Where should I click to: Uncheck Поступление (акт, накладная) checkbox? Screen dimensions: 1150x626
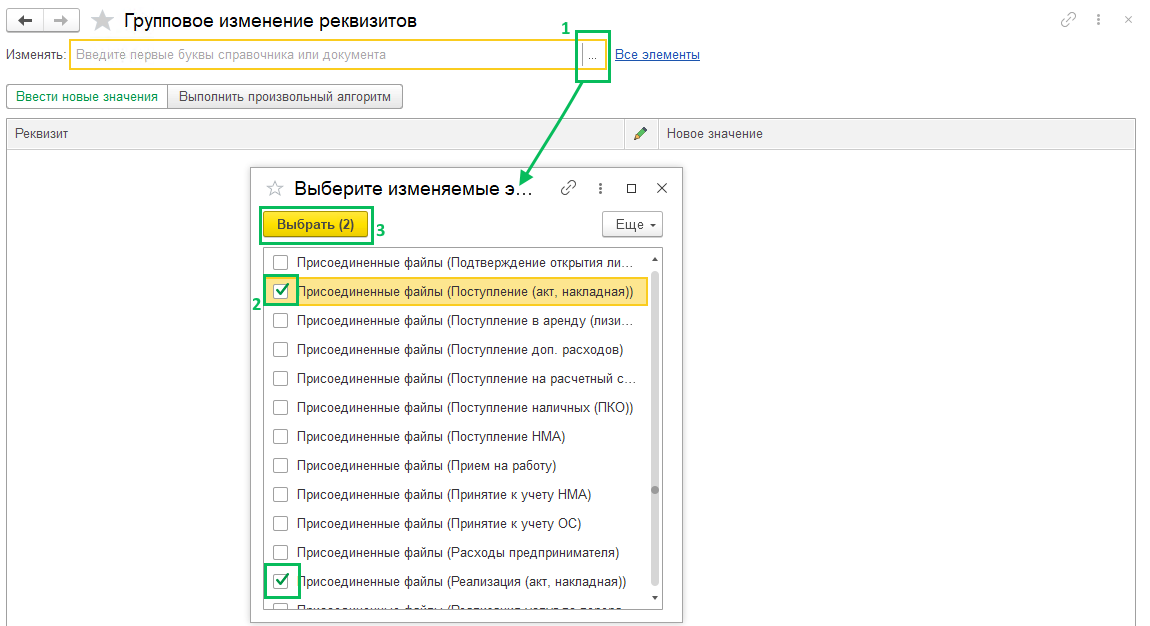tap(280, 291)
